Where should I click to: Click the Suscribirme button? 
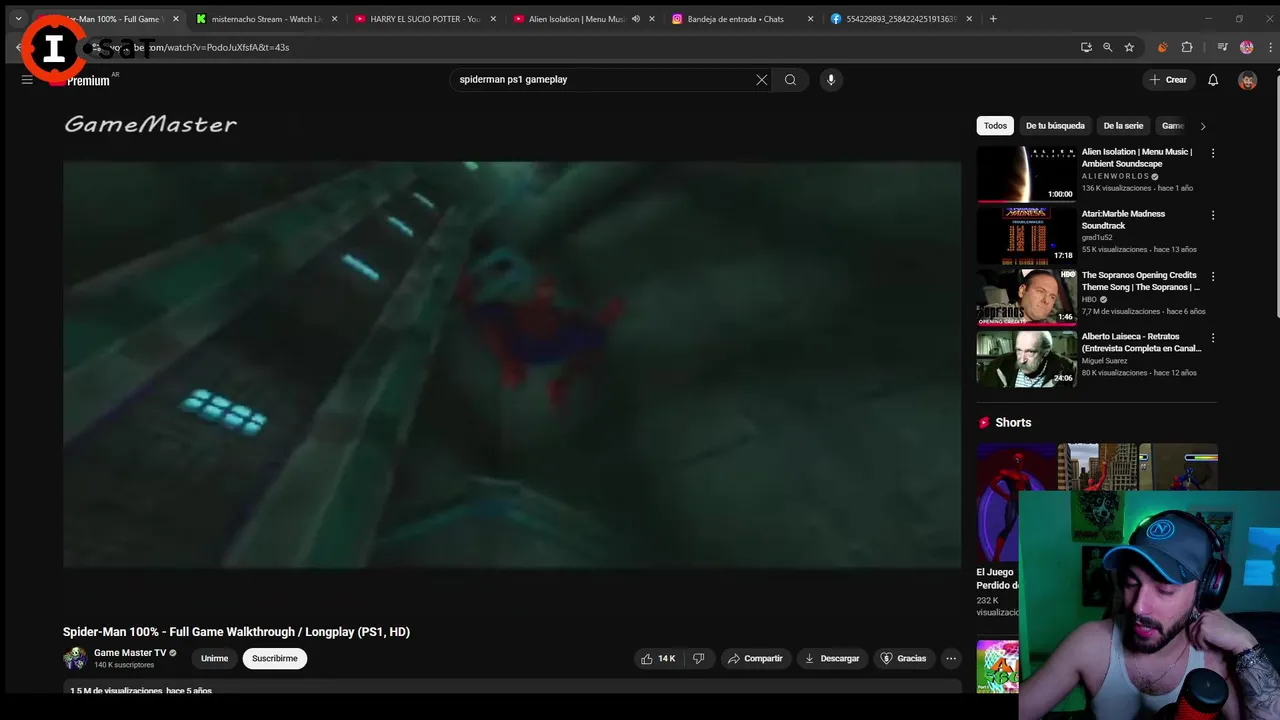[x=275, y=659]
